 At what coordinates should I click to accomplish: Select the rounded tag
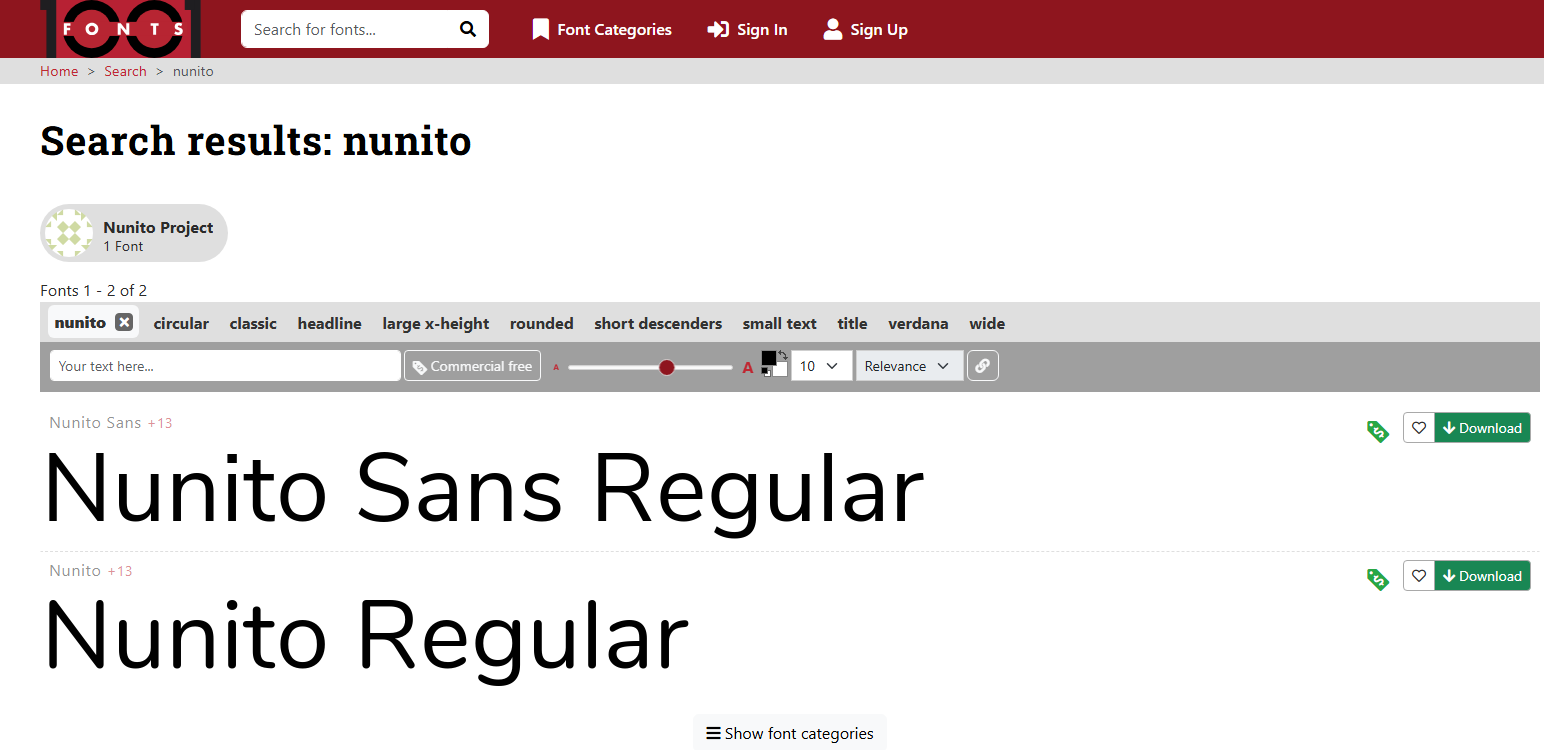tap(541, 323)
